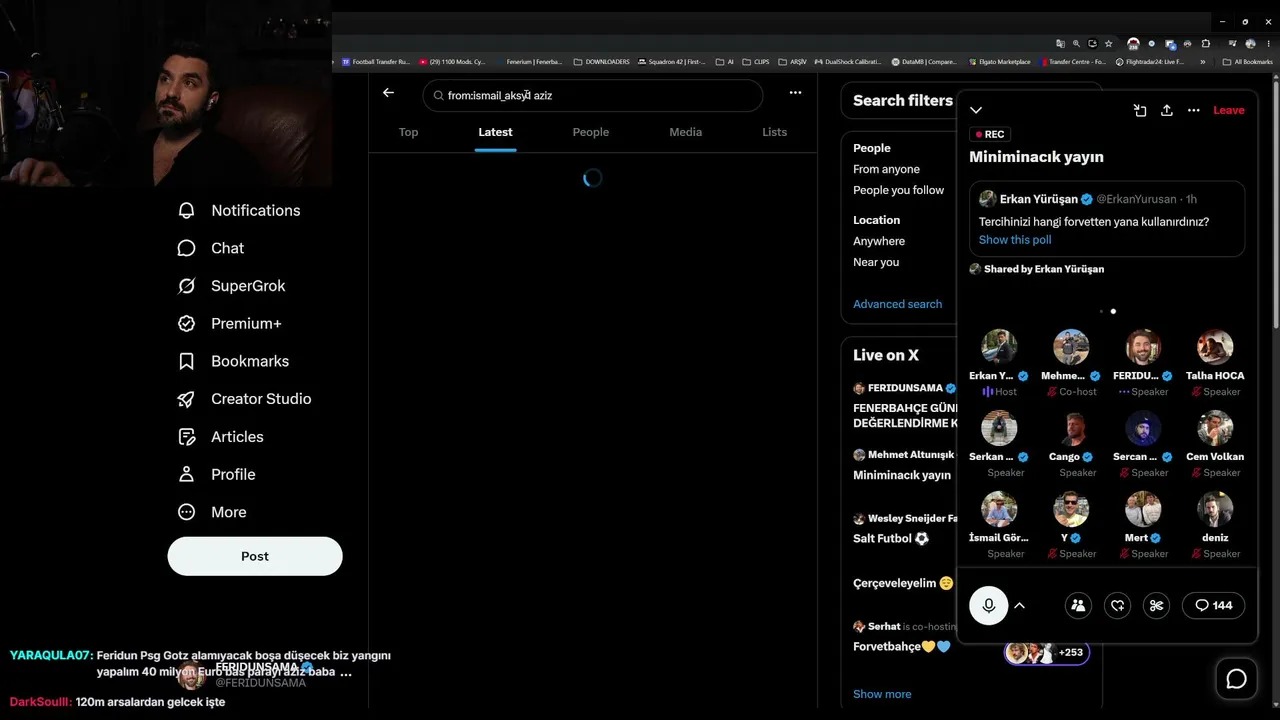Screen dimensions: 1280x720
Task: Expand microphone options with the up chevron
Action: click(1020, 605)
